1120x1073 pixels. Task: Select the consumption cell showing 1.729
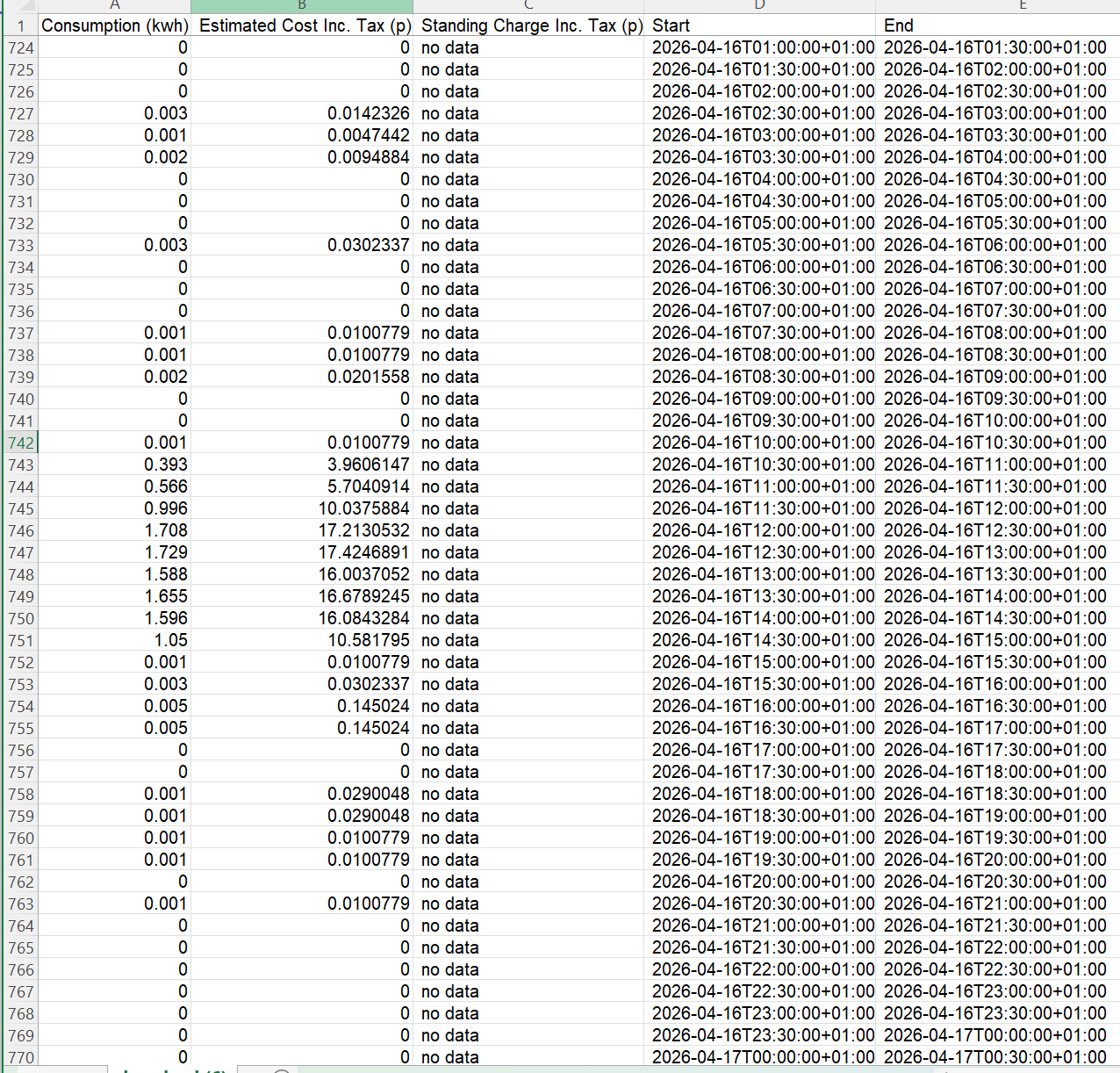point(115,552)
